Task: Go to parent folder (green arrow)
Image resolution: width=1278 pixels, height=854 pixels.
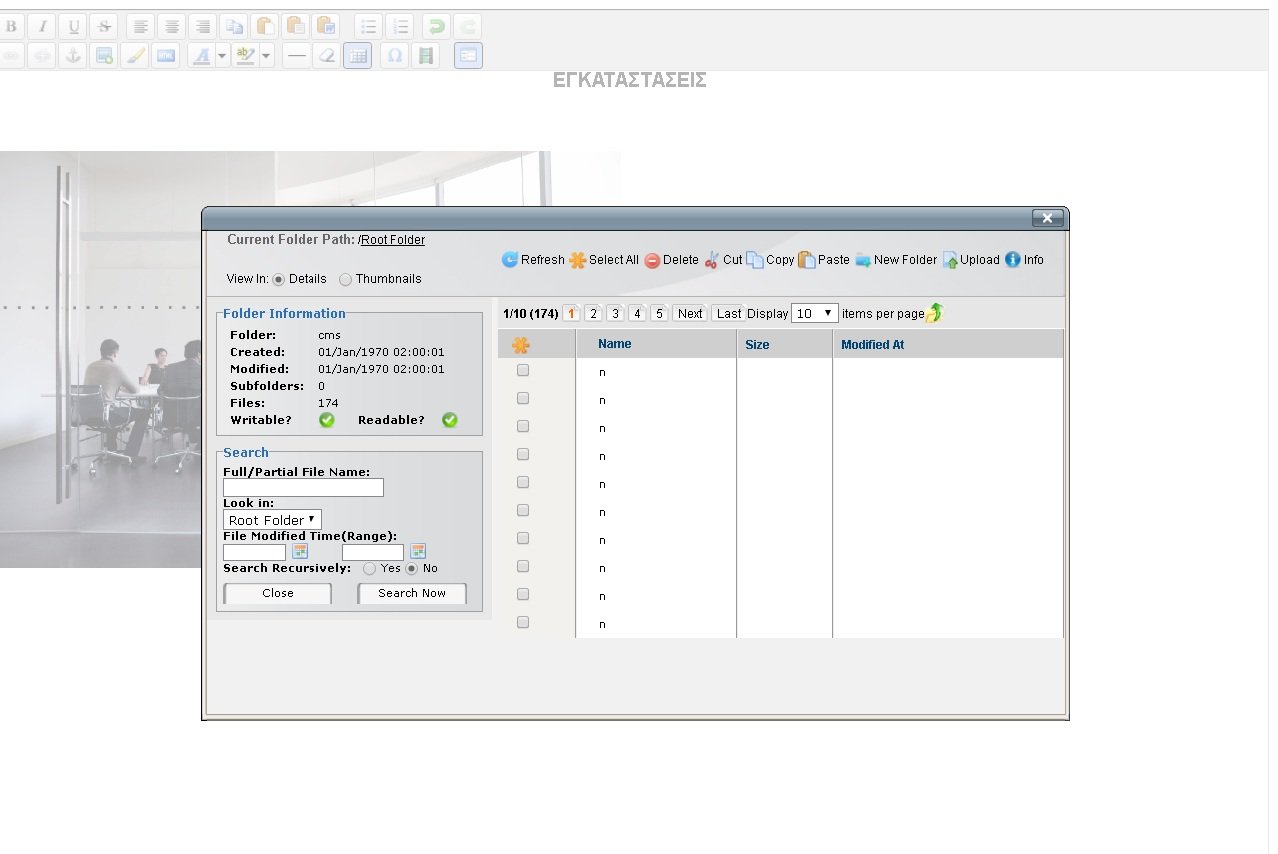Action: point(934,313)
